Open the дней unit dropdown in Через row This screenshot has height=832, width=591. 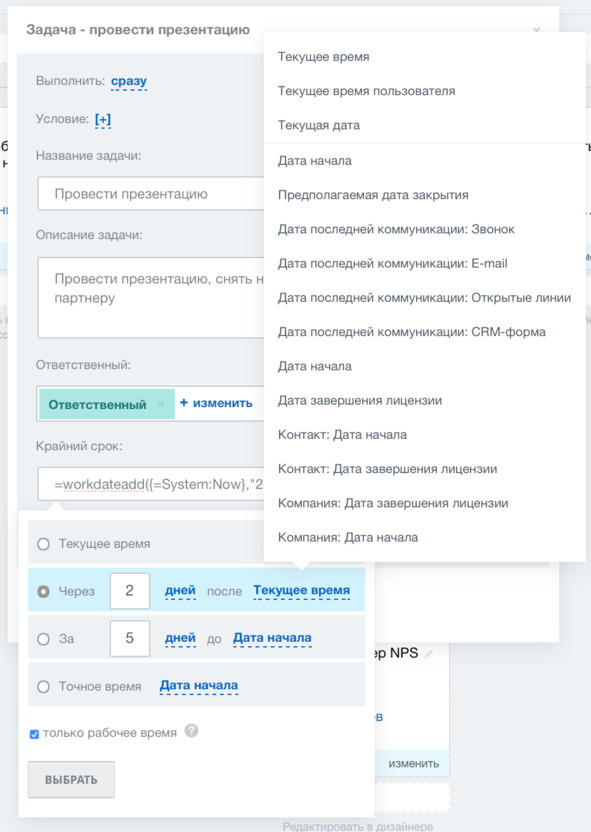pos(180,591)
